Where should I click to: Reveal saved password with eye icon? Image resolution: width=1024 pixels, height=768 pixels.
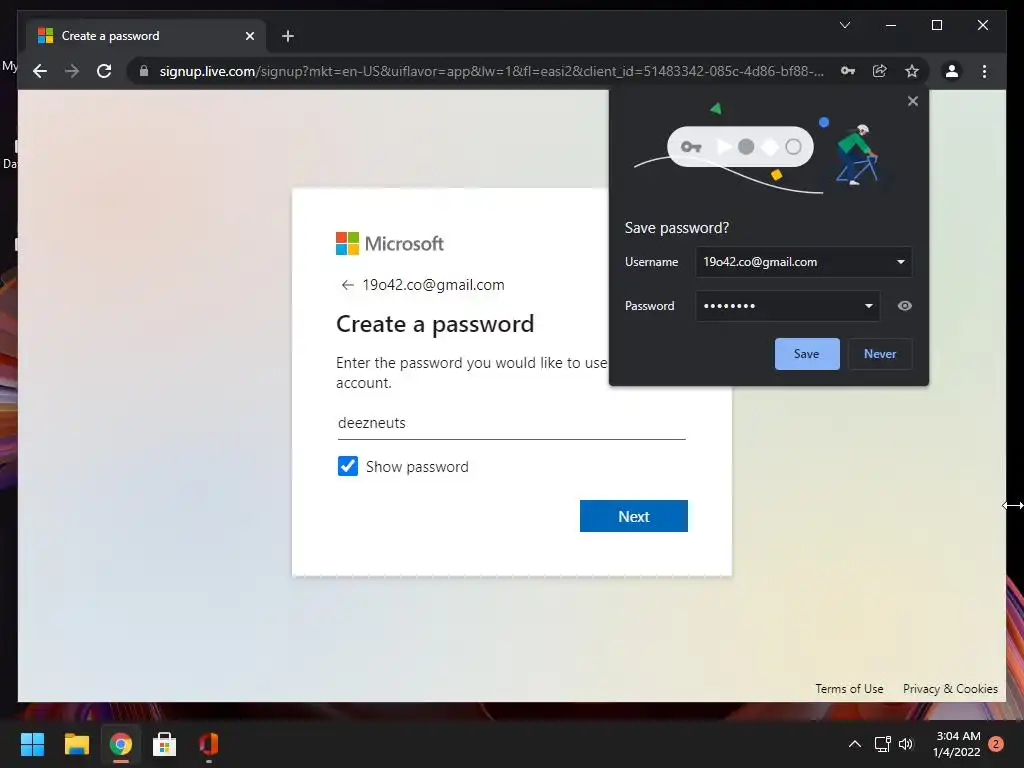click(904, 306)
